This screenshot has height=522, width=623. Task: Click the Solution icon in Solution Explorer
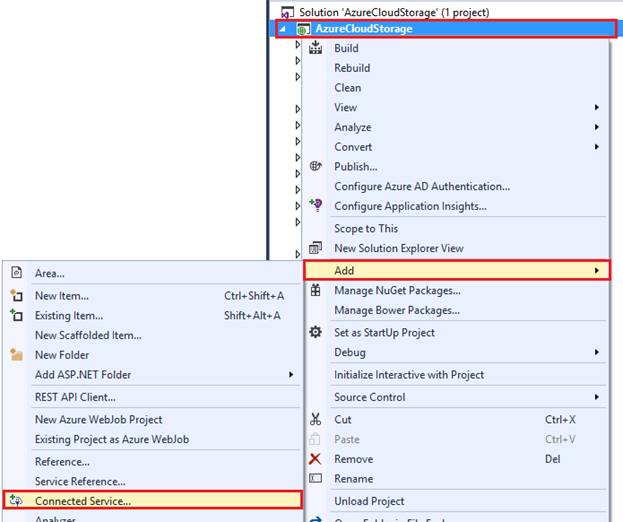[287, 12]
